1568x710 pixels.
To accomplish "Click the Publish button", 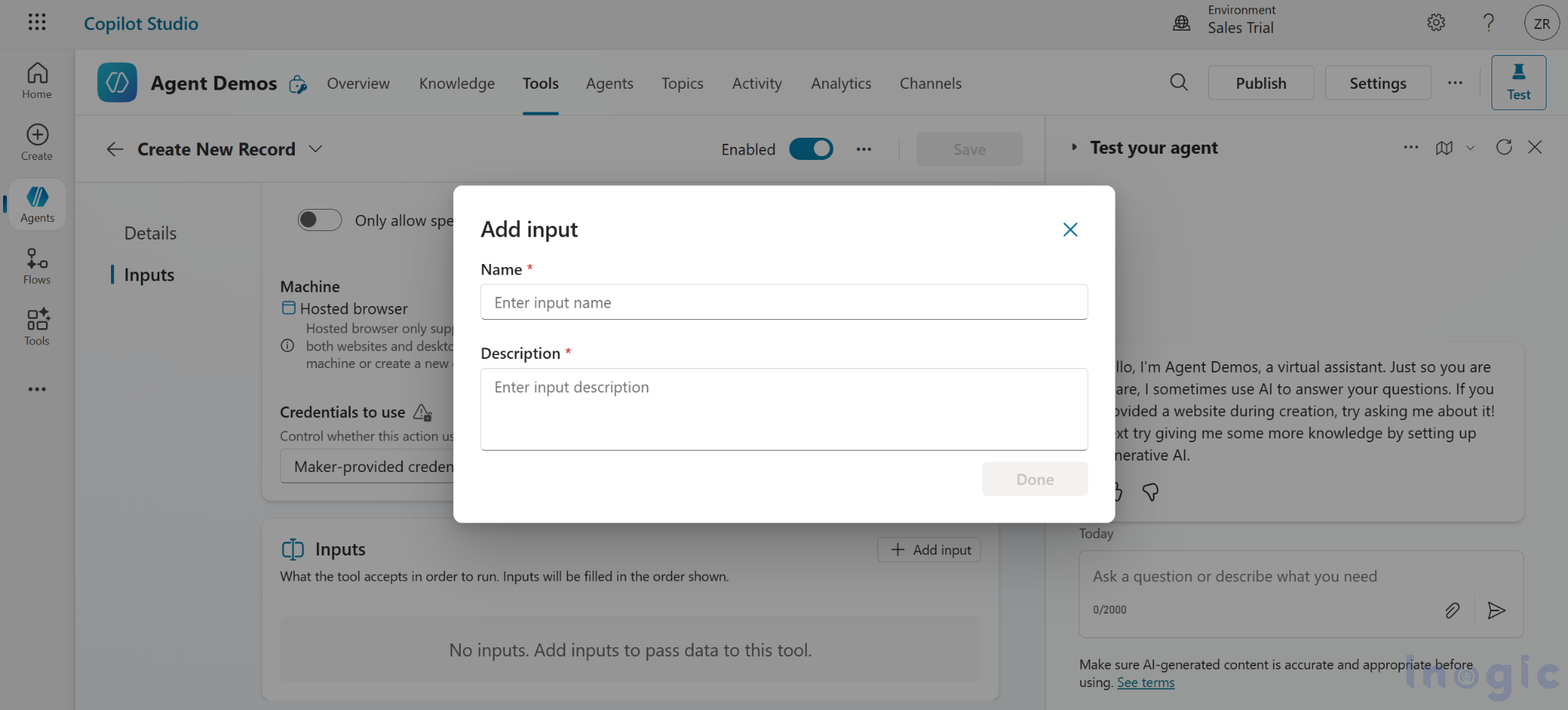I will pos(1261,83).
